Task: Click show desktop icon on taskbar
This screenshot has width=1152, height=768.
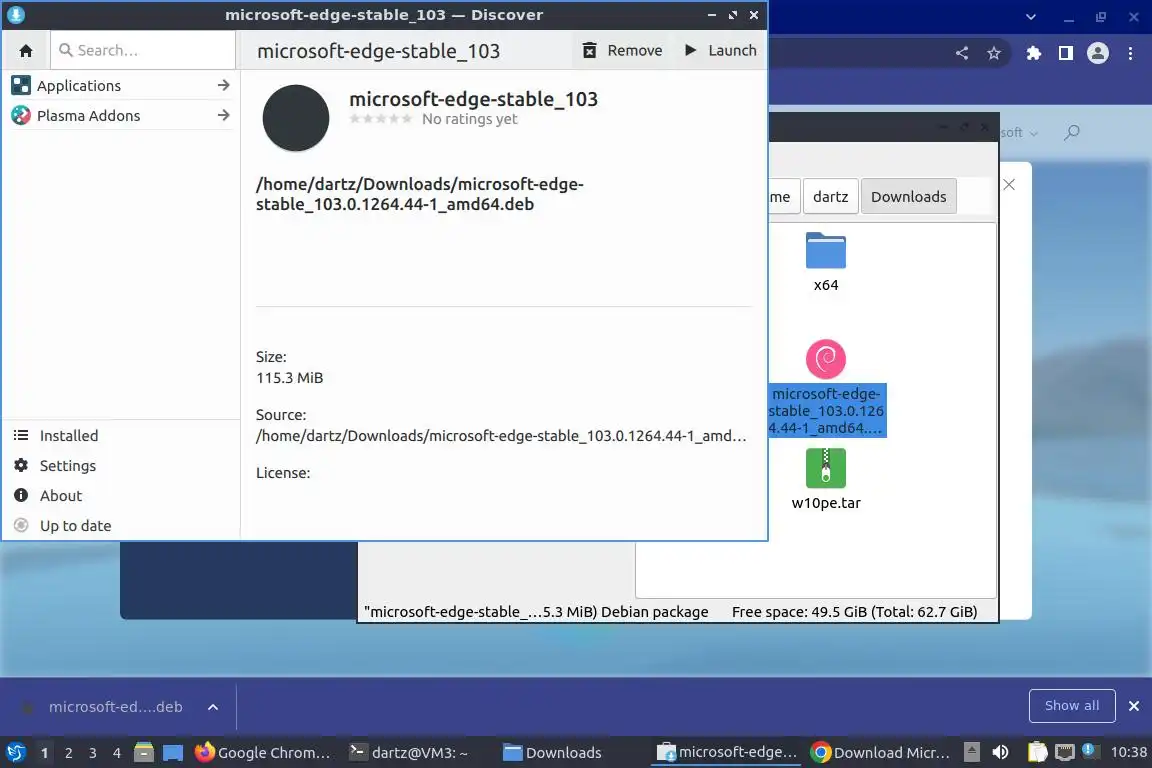Action: point(173,753)
